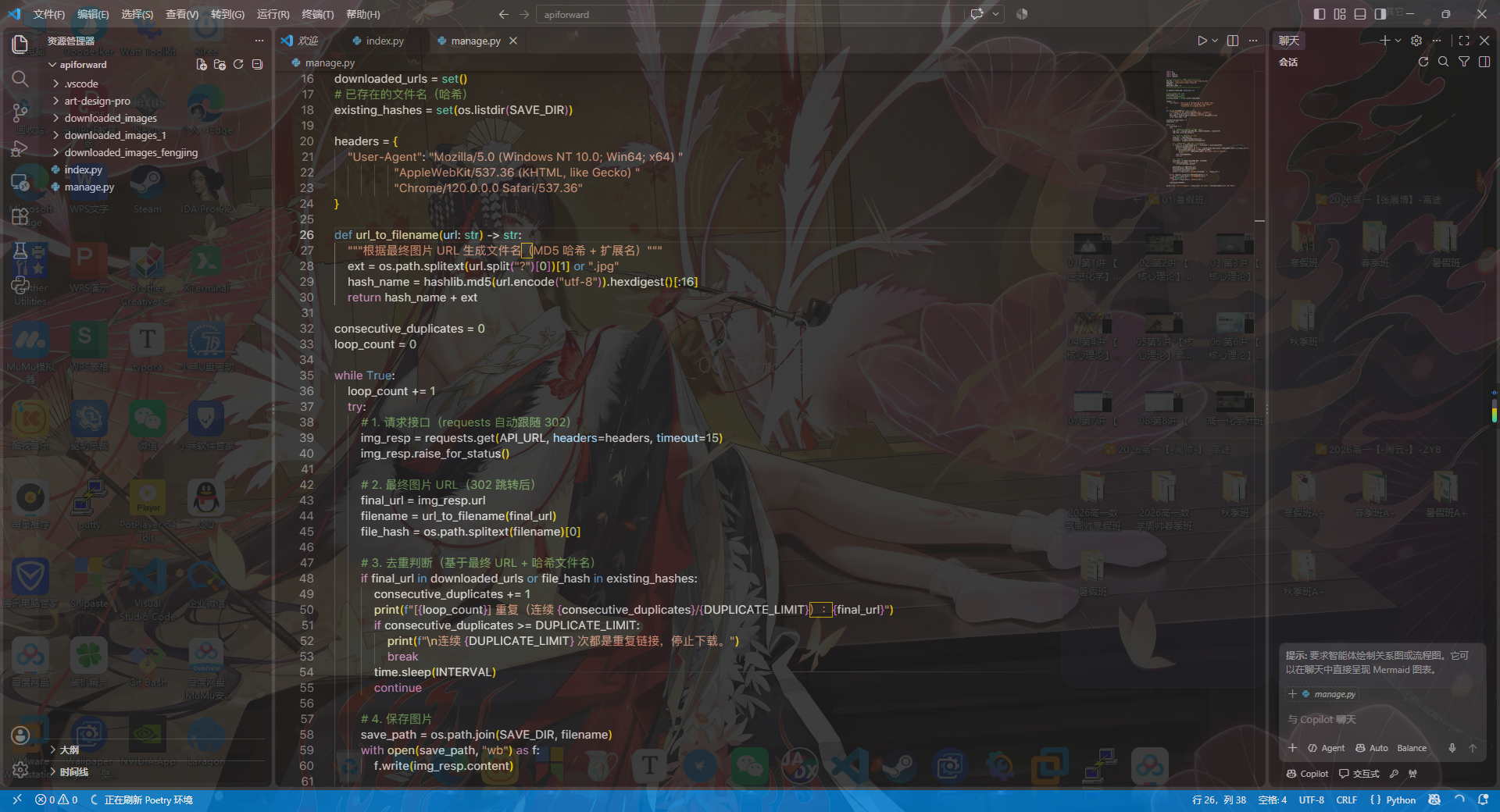The image size is (1500, 812).
Task: Expand the art-design-pro folder
Action: tap(98, 101)
